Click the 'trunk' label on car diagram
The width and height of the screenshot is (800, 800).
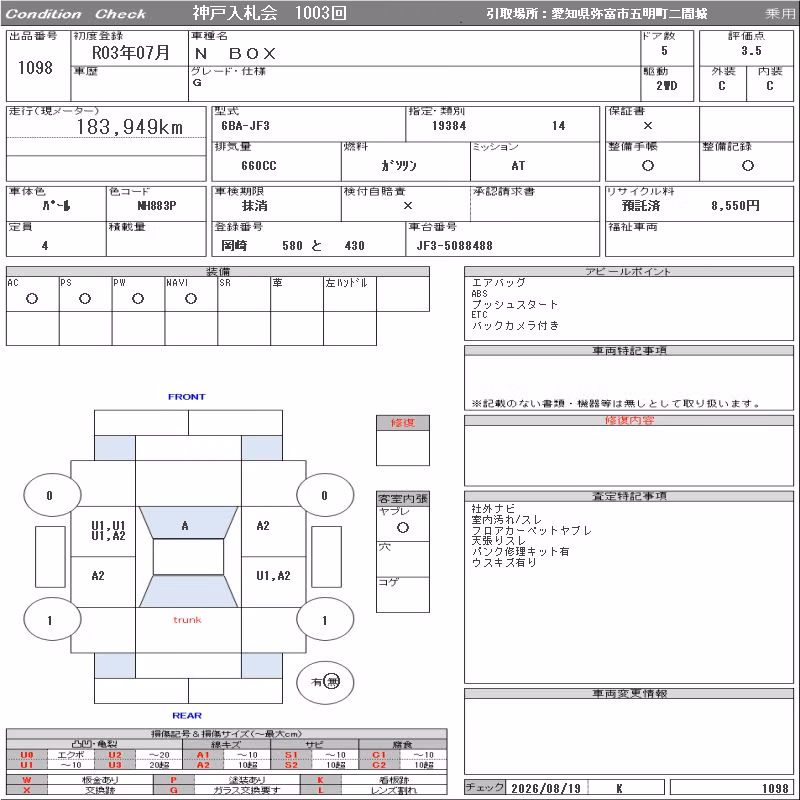coord(187,620)
